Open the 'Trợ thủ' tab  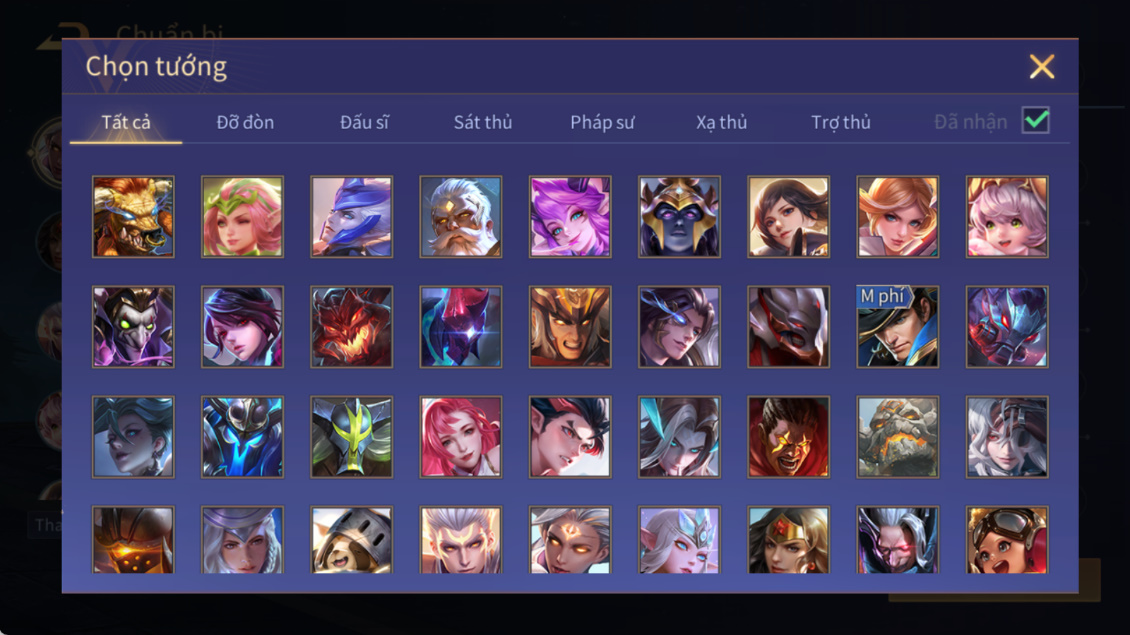(x=841, y=123)
